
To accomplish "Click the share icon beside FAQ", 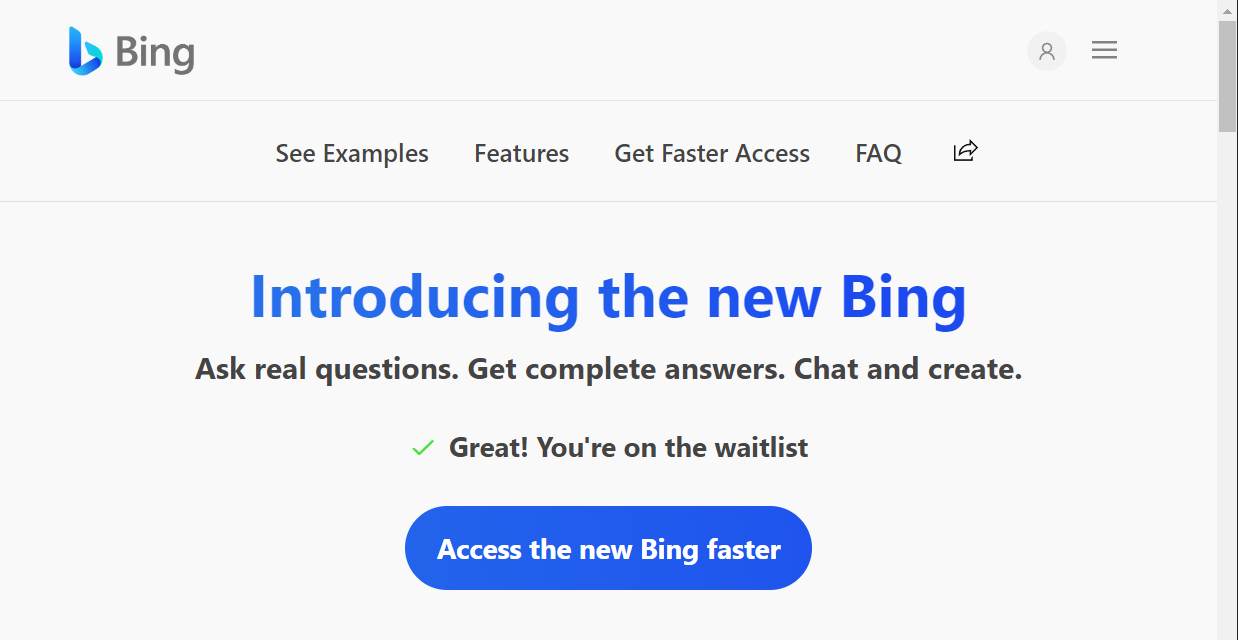I will (965, 152).
